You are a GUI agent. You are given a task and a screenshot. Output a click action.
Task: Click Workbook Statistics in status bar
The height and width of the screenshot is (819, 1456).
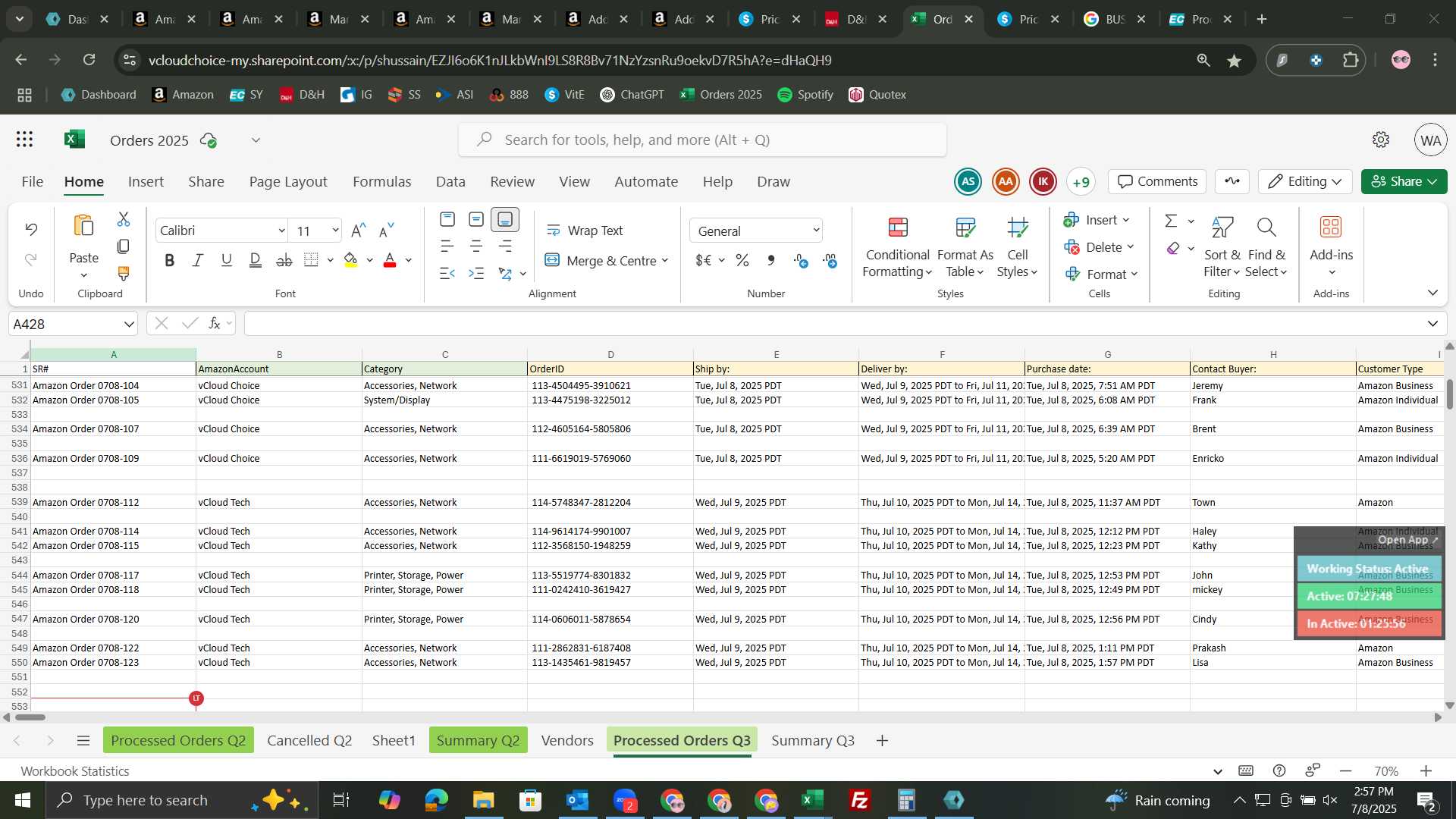coord(75,771)
